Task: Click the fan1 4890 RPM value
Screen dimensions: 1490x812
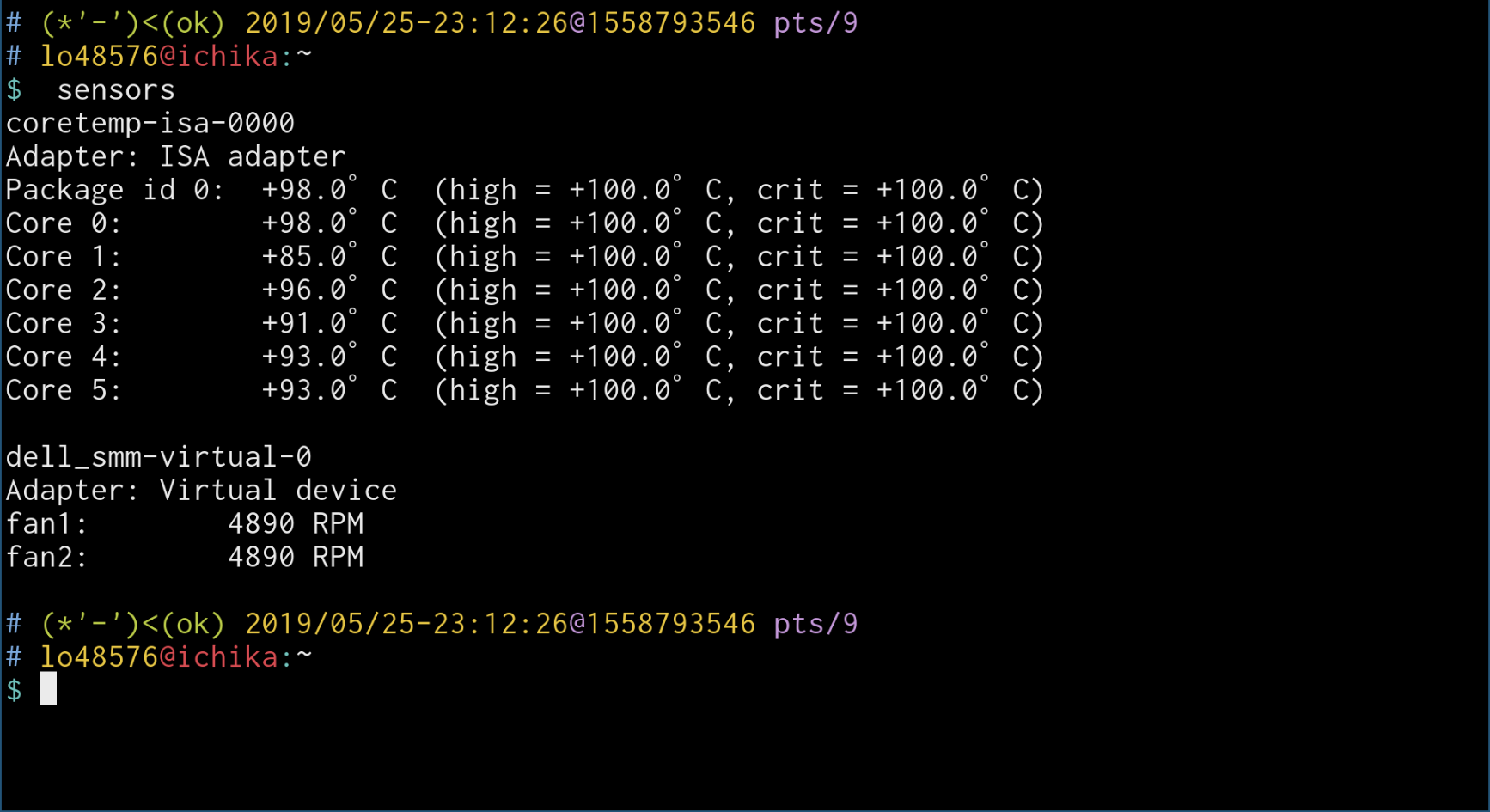Action: pyautogui.click(x=296, y=523)
